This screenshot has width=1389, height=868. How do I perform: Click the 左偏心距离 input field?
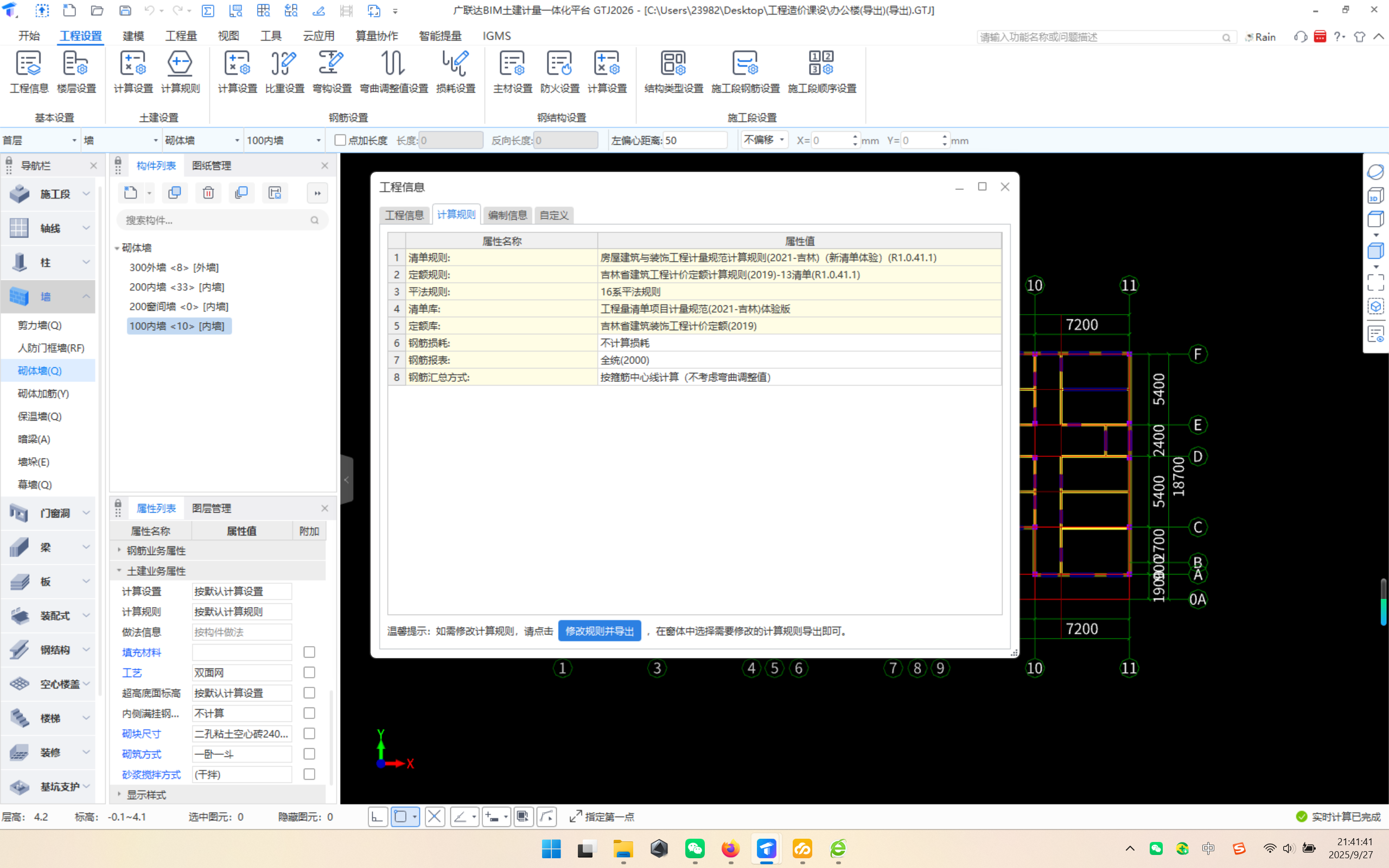pos(694,140)
